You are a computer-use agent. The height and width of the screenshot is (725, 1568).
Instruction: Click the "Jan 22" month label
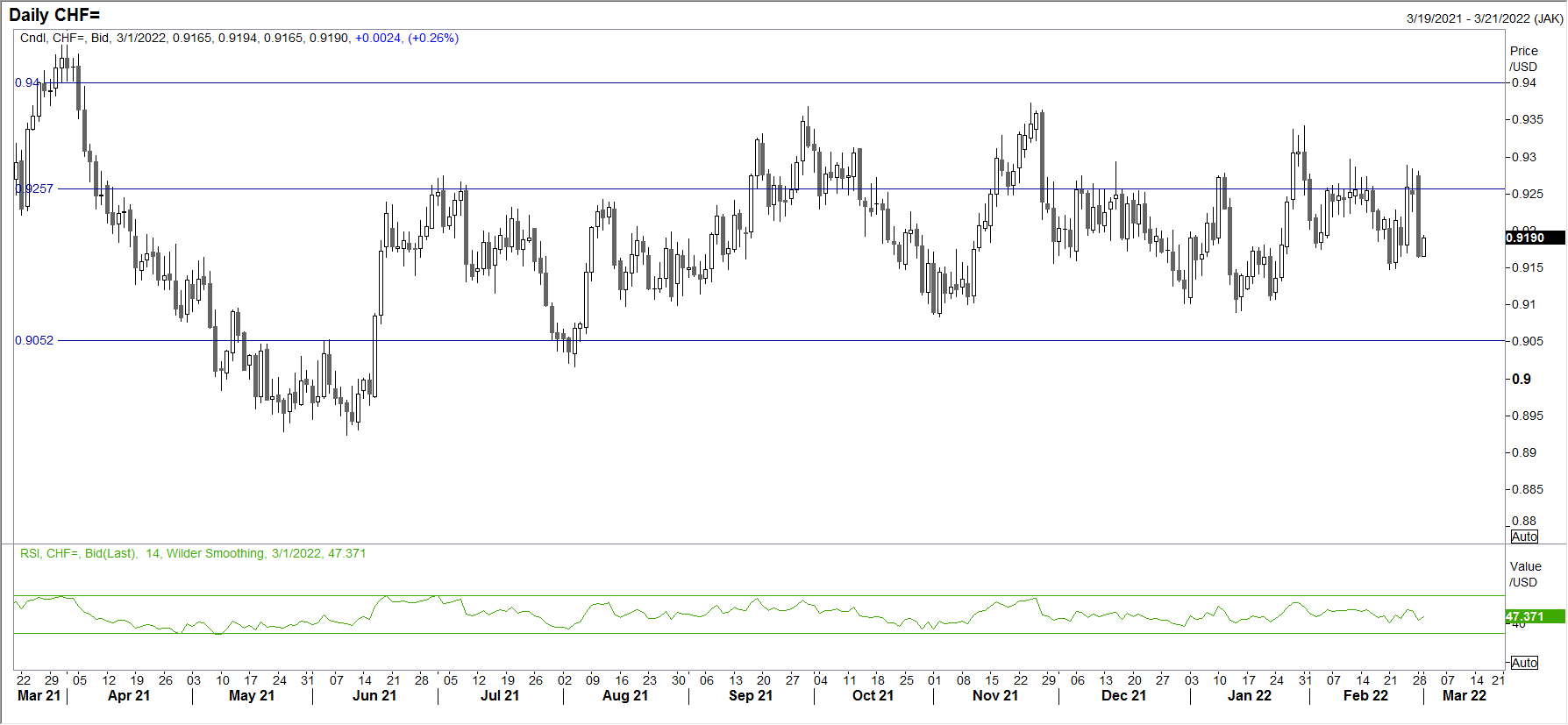[x=1250, y=695]
